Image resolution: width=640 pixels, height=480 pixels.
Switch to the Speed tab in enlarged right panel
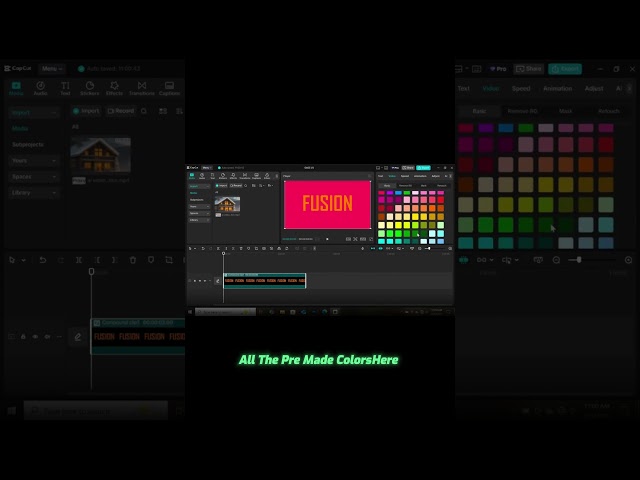(x=521, y=89)
